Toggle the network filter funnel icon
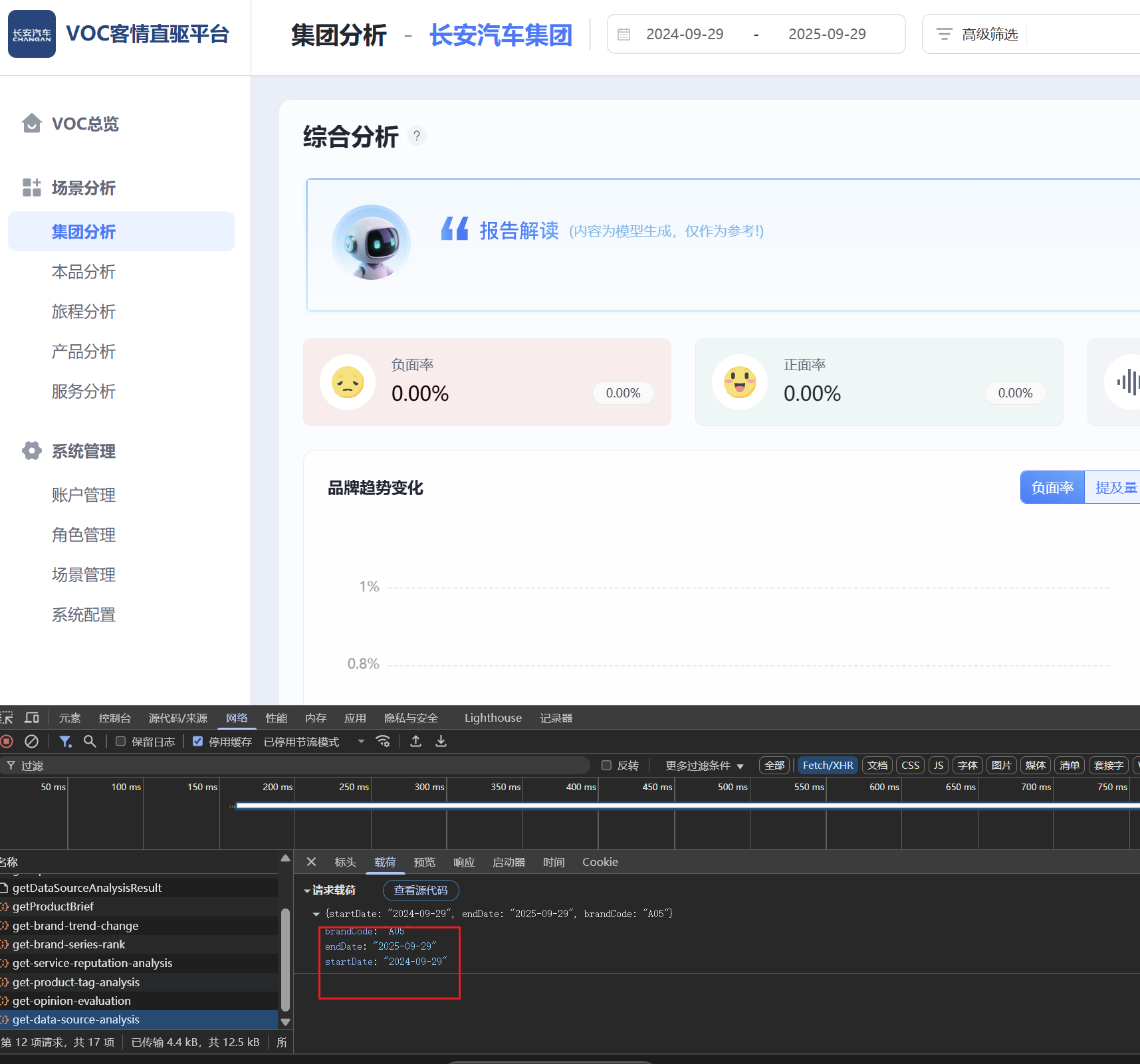Image resolution: width=1140 pixels, height=1064 pixels. coord(65,741)
